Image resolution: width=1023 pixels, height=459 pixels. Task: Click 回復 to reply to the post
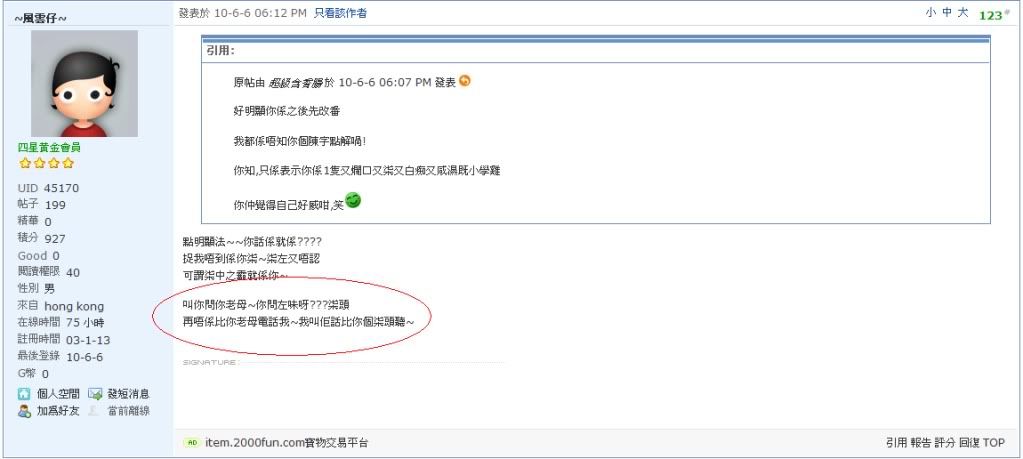pos(969,443)
